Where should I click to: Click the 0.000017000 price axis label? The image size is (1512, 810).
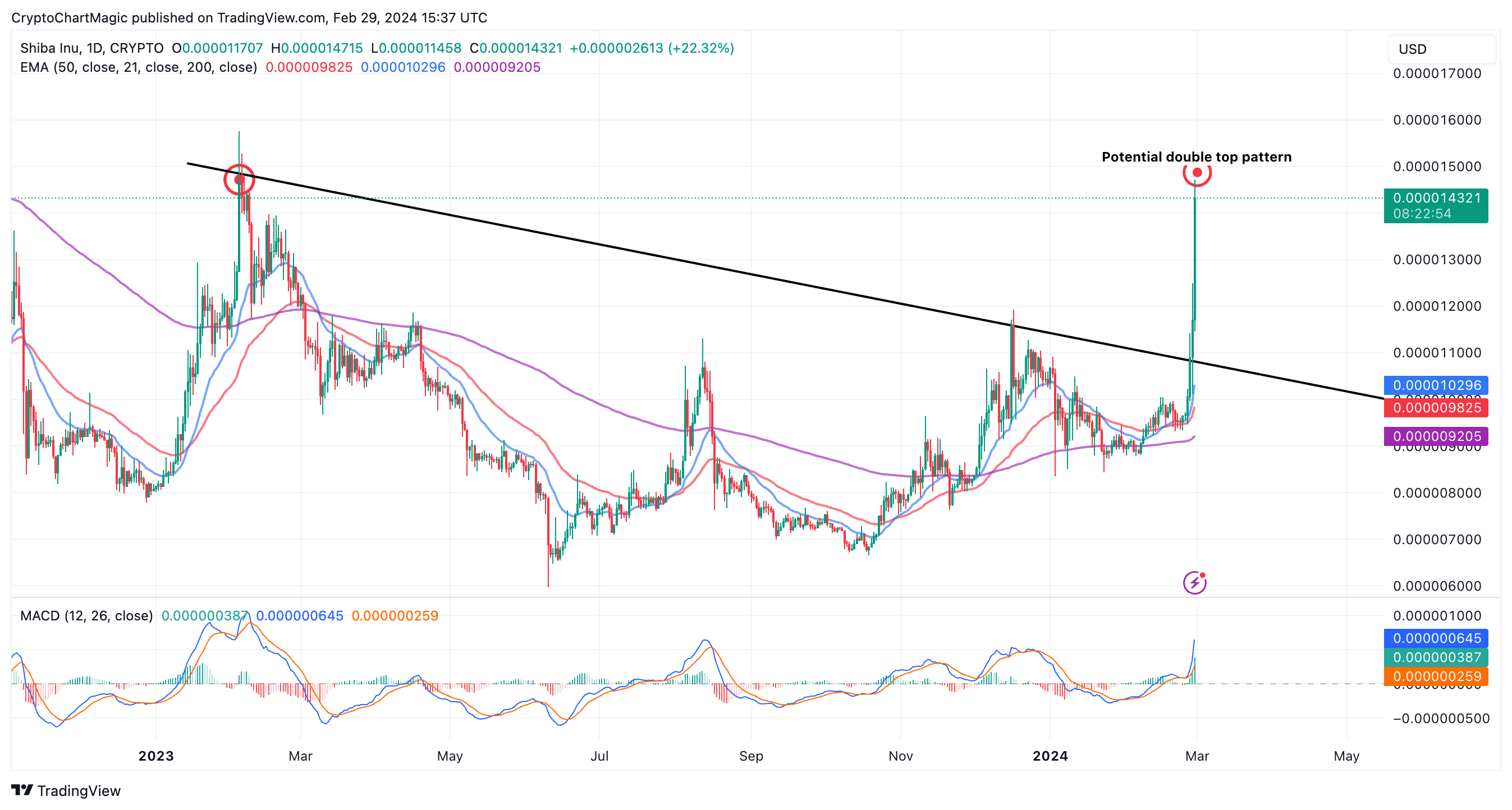[x=1437, y=73]
